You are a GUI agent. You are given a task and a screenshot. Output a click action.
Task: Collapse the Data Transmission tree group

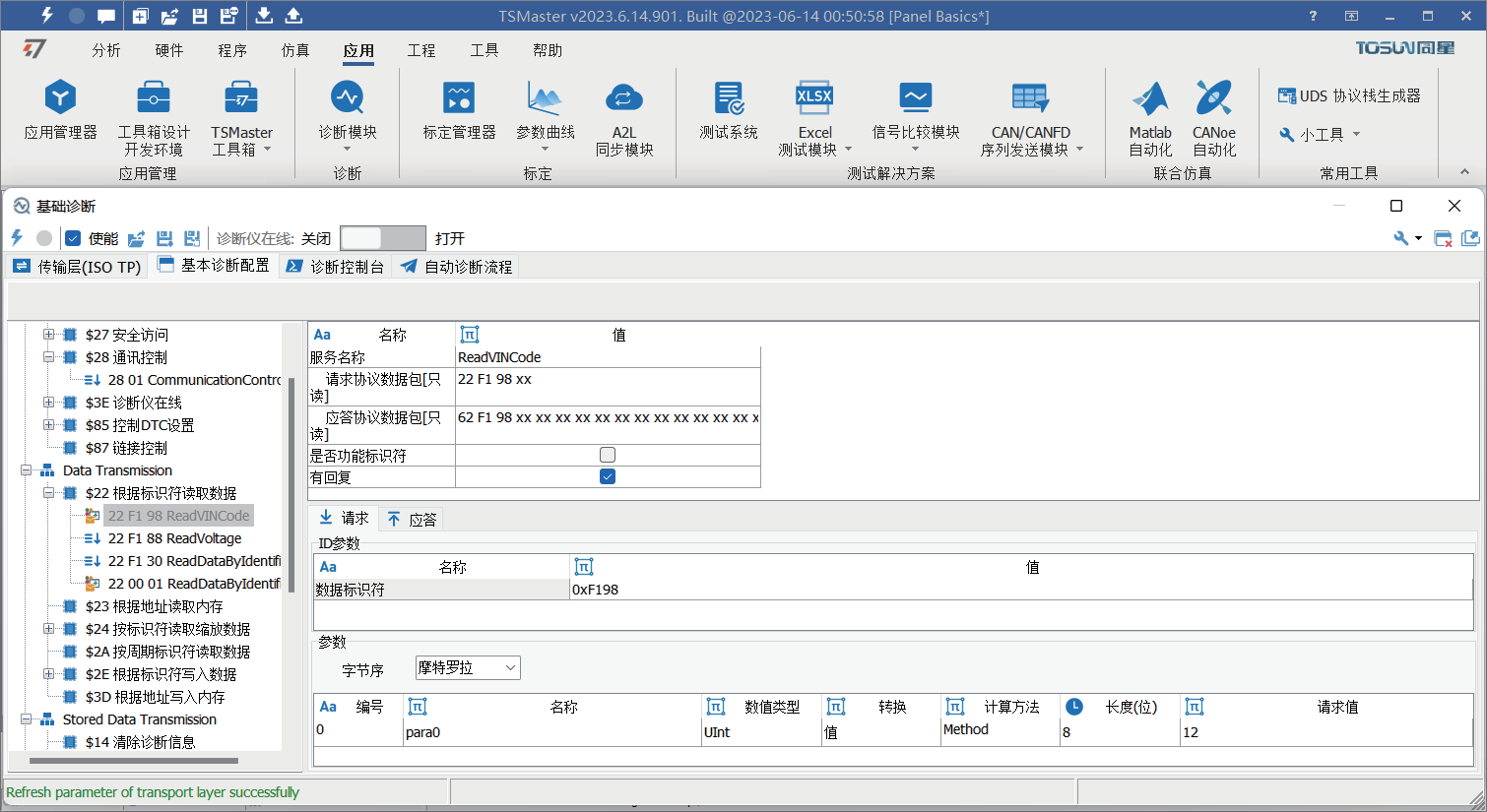click(27, 470)
